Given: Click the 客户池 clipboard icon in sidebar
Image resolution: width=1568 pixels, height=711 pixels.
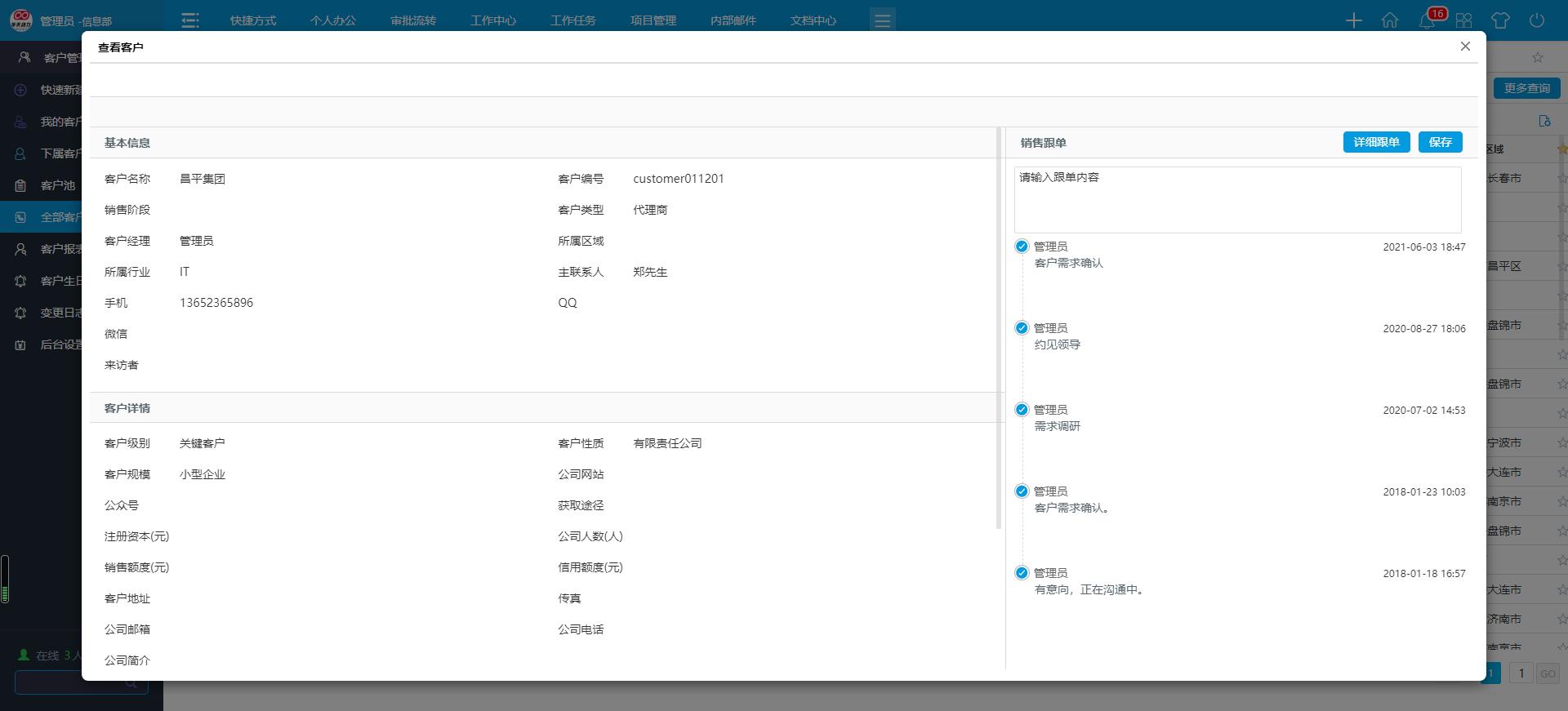Looking at the screenshot, I should click(x=21, y=185).
